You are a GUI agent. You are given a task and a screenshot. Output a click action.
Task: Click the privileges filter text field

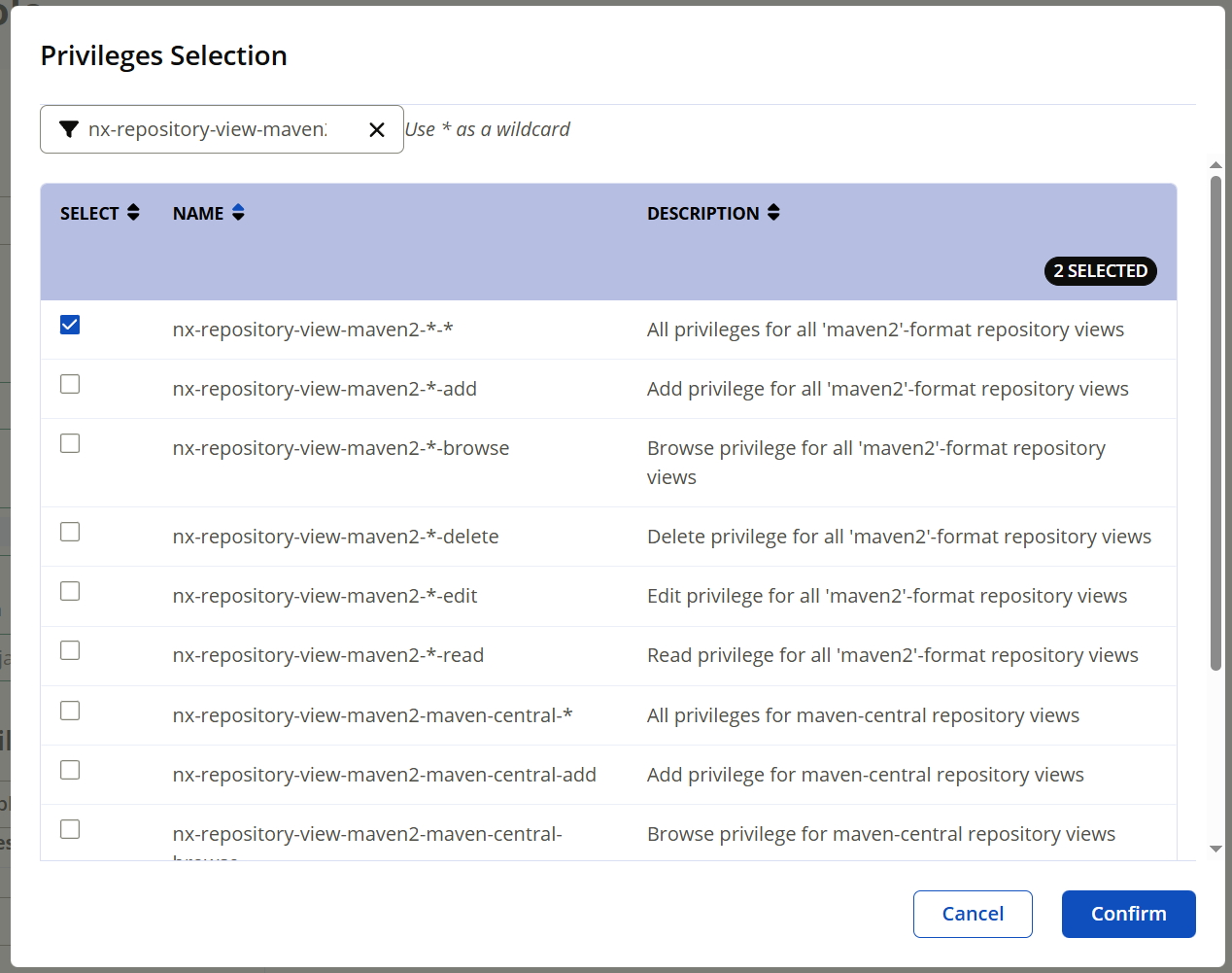click(208, 129)
